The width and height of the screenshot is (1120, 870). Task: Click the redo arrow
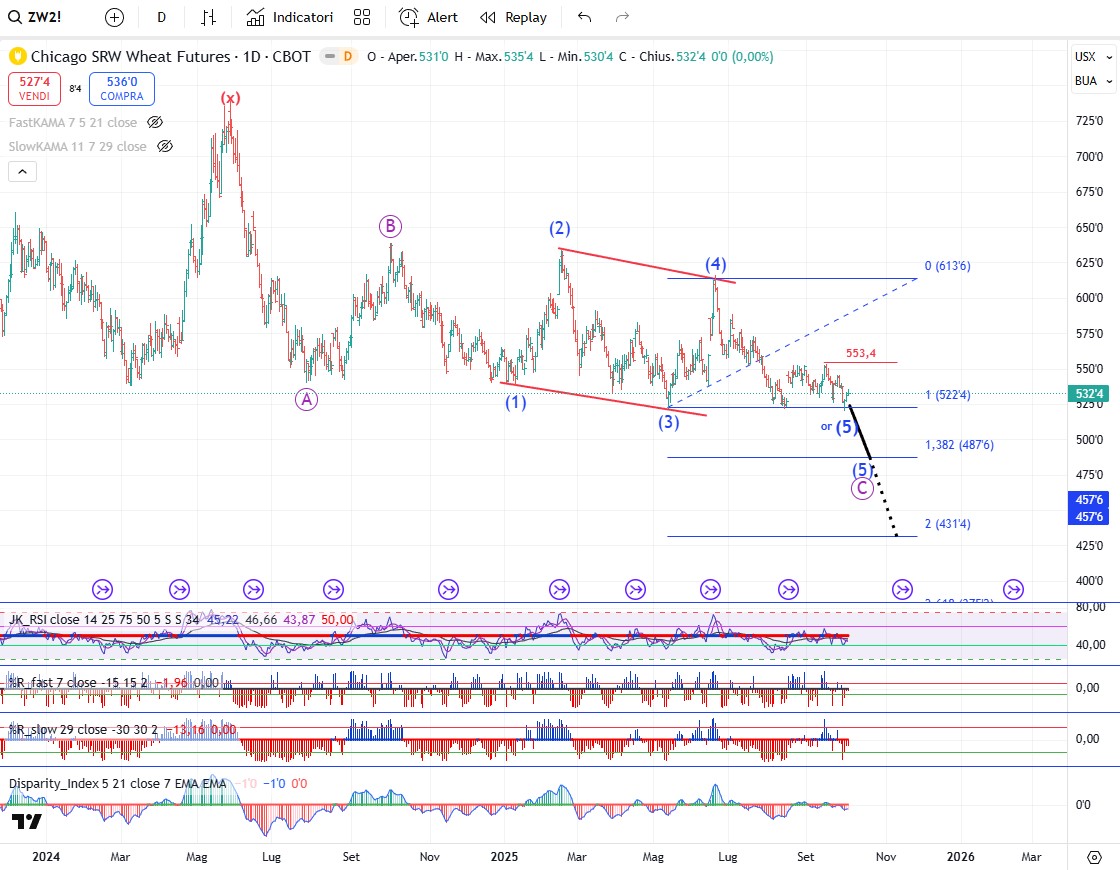click(622, 17)
